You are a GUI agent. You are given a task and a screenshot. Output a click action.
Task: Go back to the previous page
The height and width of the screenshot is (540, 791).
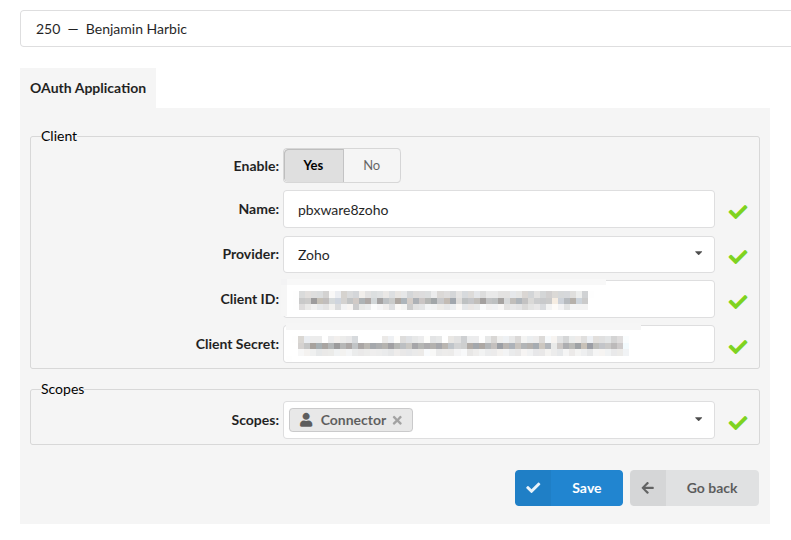pyautogui.click(x=694, y=488)
